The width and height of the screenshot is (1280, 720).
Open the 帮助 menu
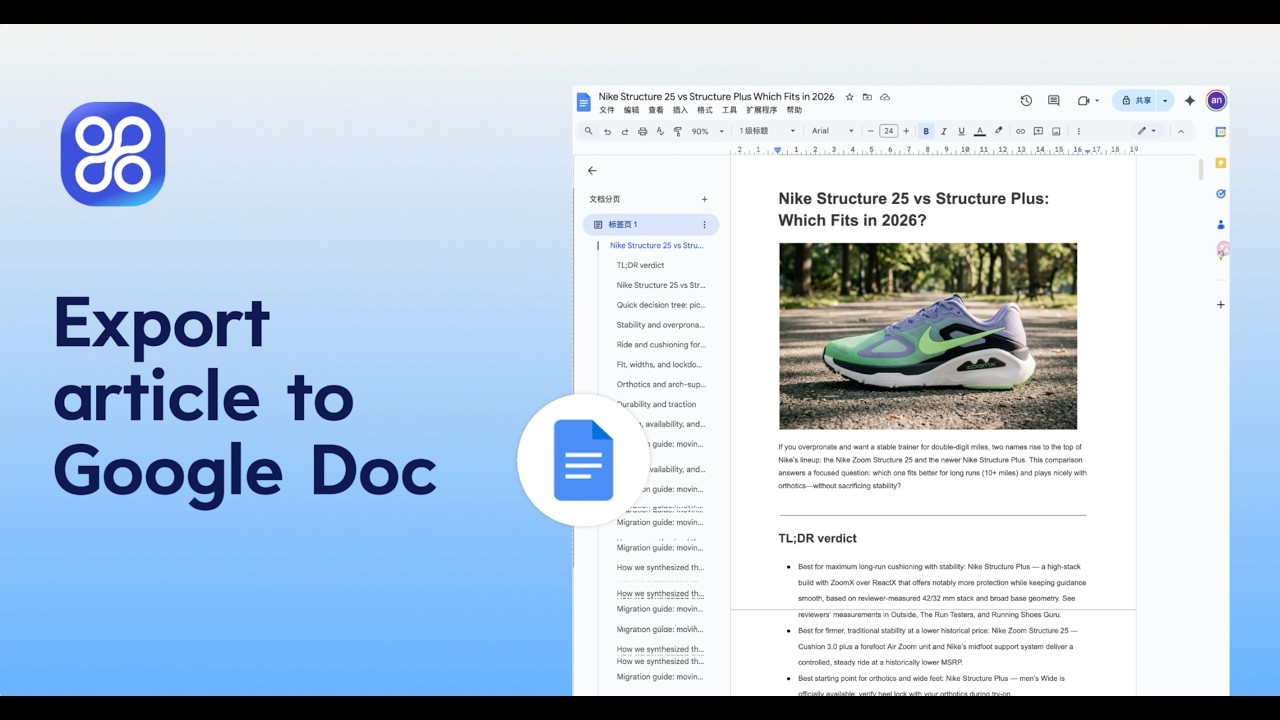[794, 110]
